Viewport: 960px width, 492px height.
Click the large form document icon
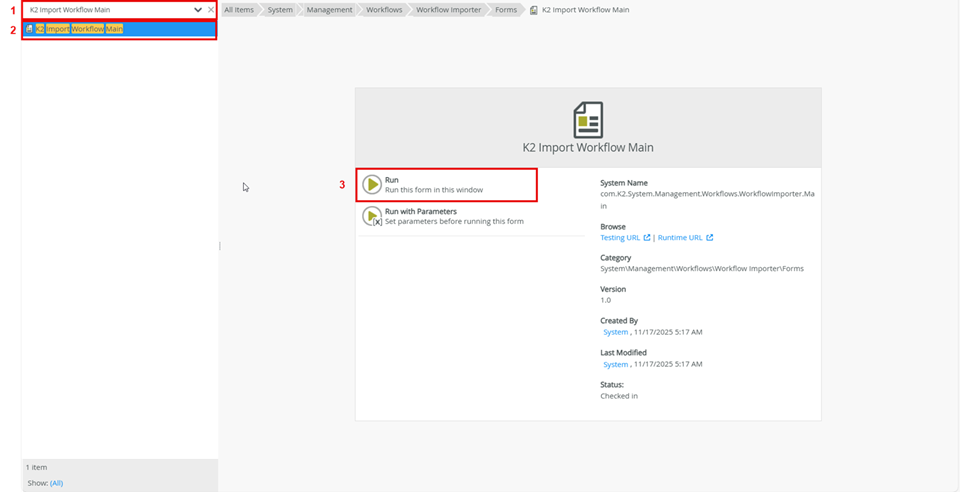(588, 120)
